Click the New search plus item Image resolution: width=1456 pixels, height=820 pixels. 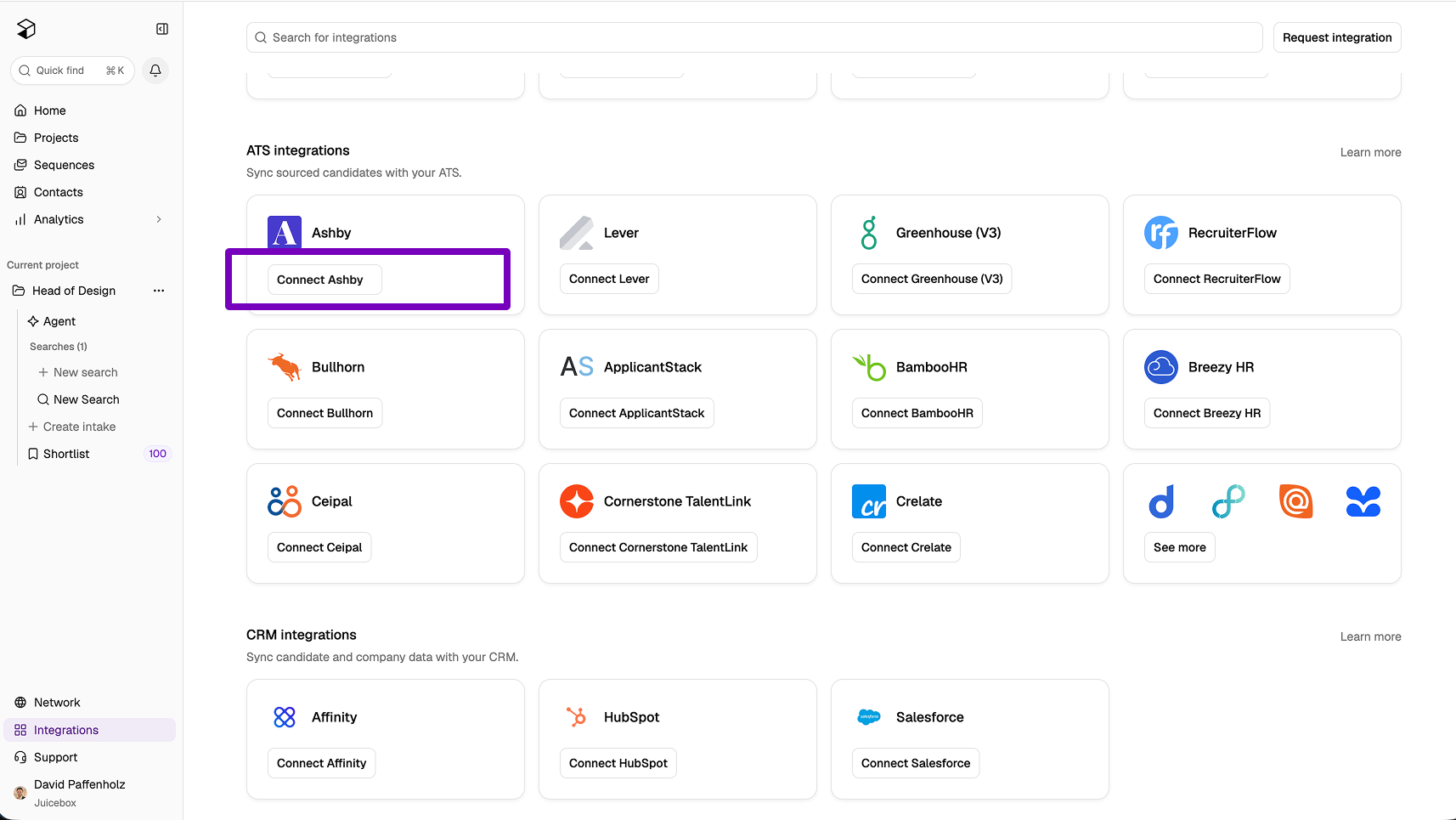tap(77, 372)
